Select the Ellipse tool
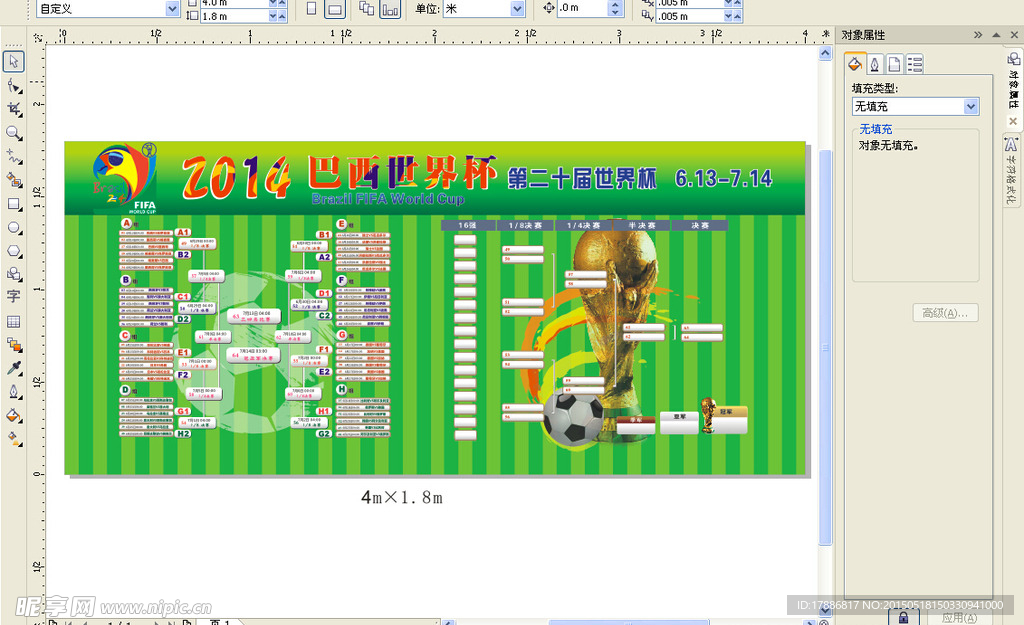The height and width of the screenshot is (625, 1024). tap(13, 227)
